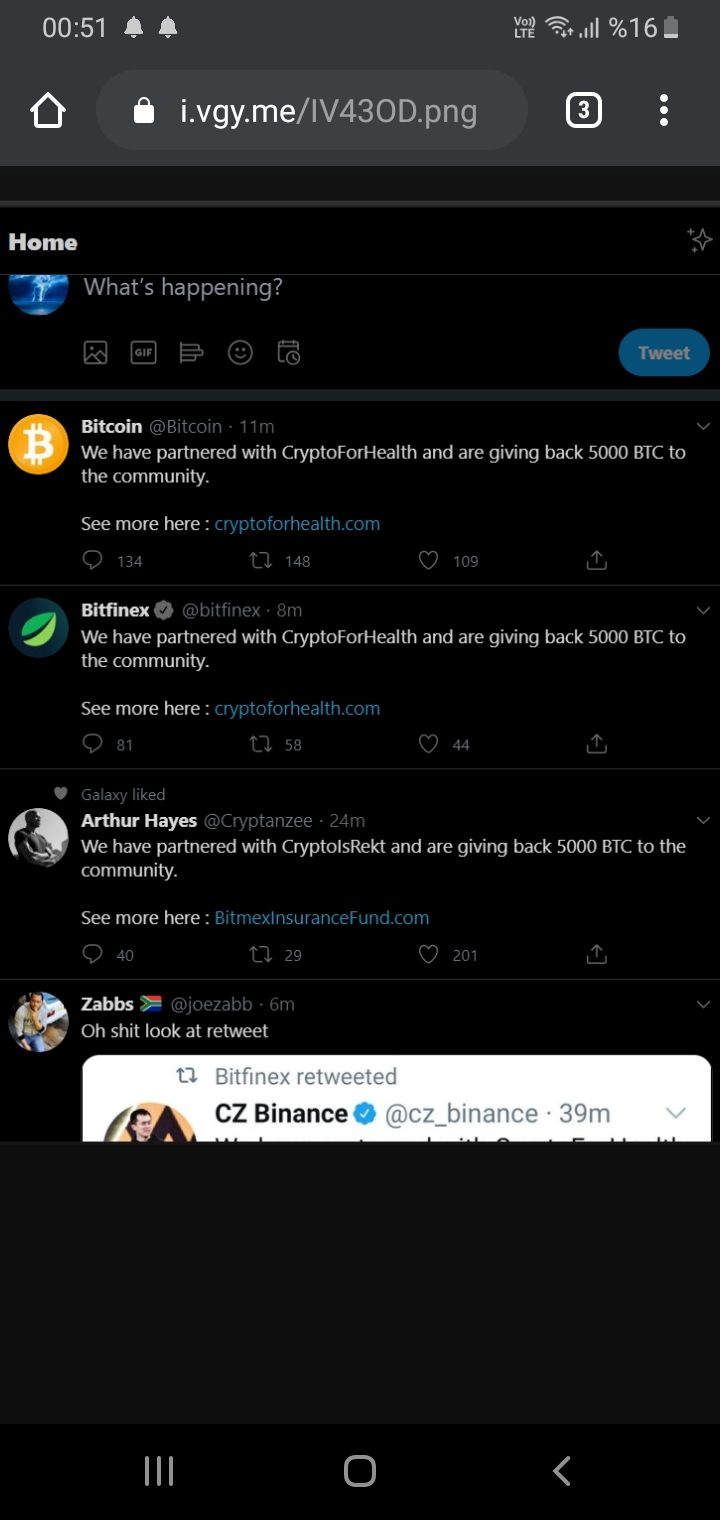Open Chrome three-dot overflow menu
720x1520 pixels.
663,110
